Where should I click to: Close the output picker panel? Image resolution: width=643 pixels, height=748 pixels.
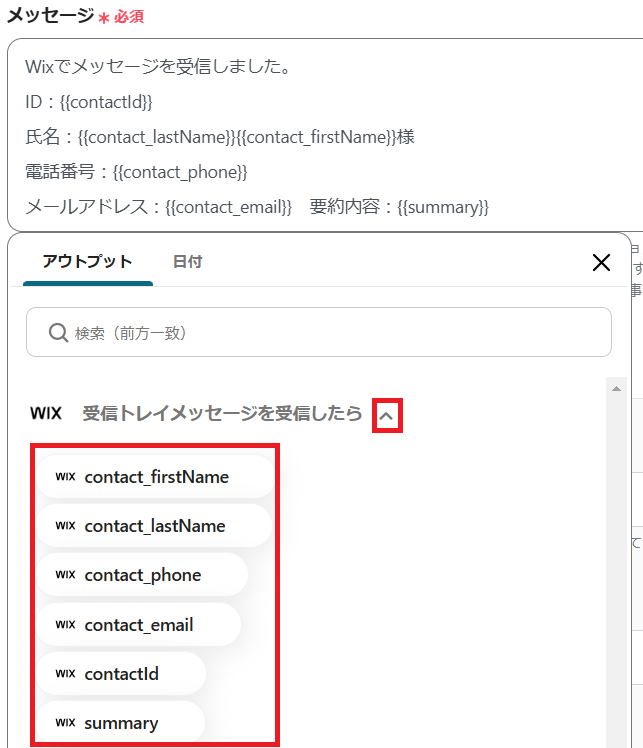[x=601, y=263]
